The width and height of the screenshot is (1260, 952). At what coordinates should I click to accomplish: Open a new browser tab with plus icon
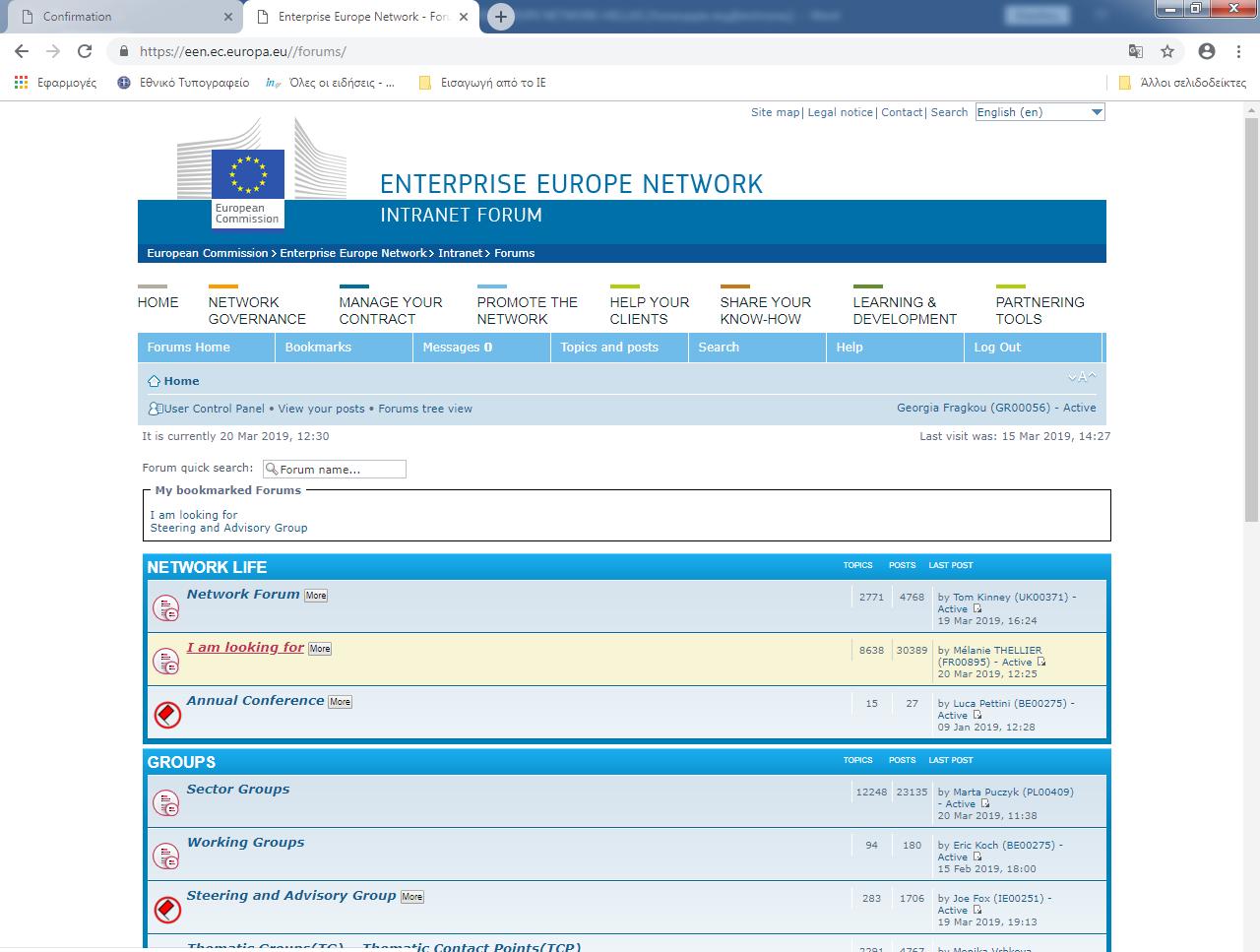point(501,17)
